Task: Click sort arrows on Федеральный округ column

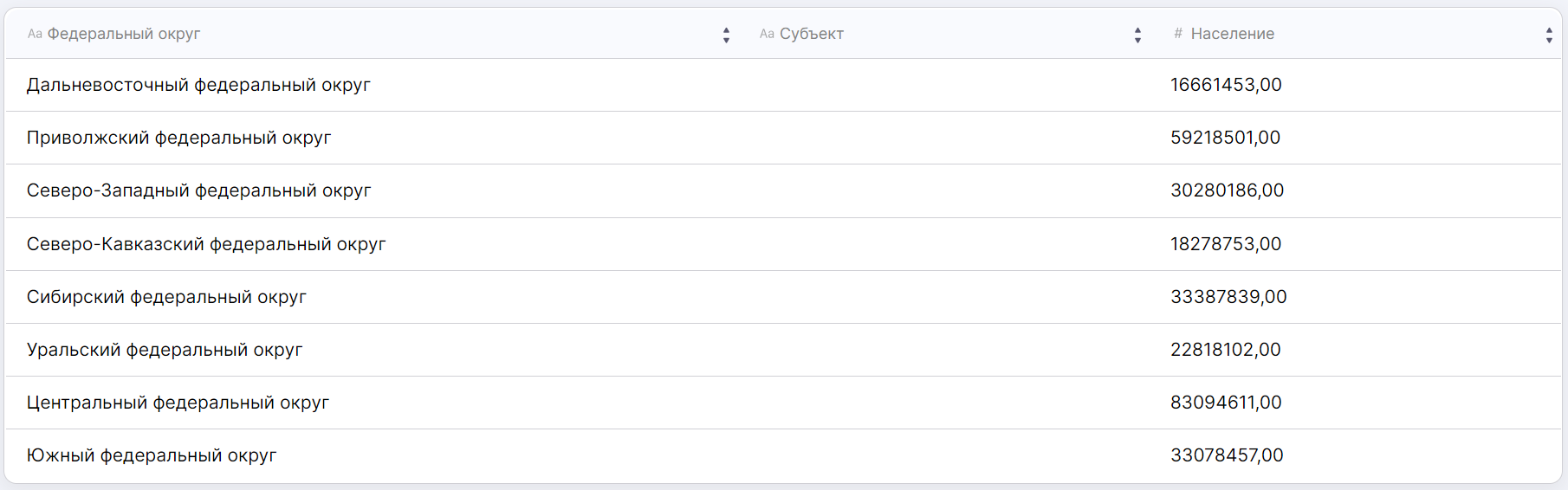Action: click(726, 35)
